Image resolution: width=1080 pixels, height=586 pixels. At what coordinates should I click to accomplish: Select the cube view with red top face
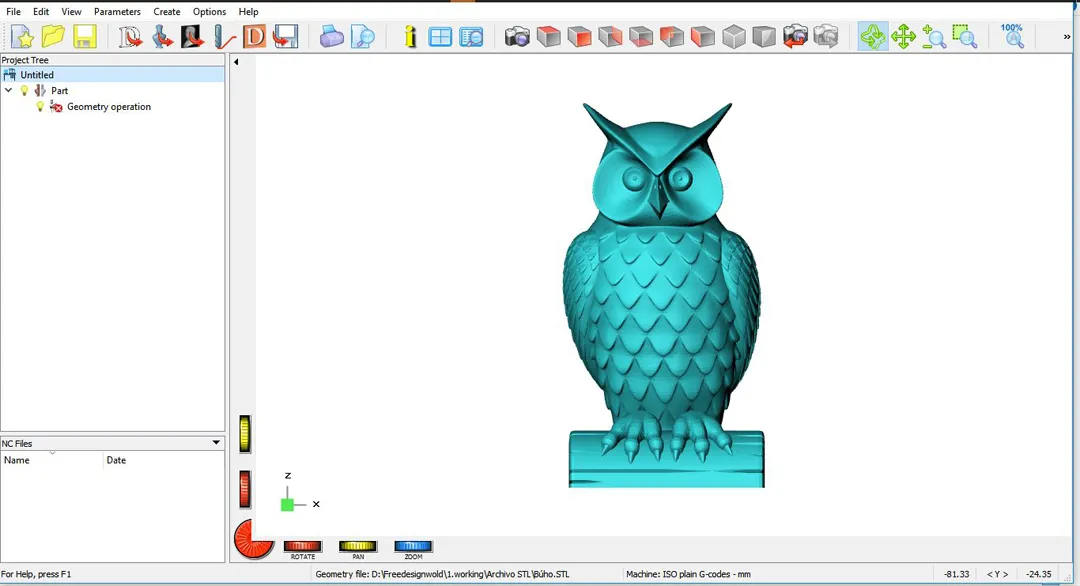[548, 36]
